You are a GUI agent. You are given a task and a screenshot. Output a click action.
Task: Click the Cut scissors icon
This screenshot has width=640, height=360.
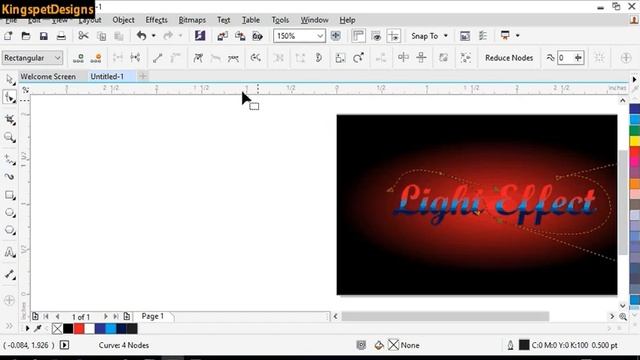tap(83, 36)
